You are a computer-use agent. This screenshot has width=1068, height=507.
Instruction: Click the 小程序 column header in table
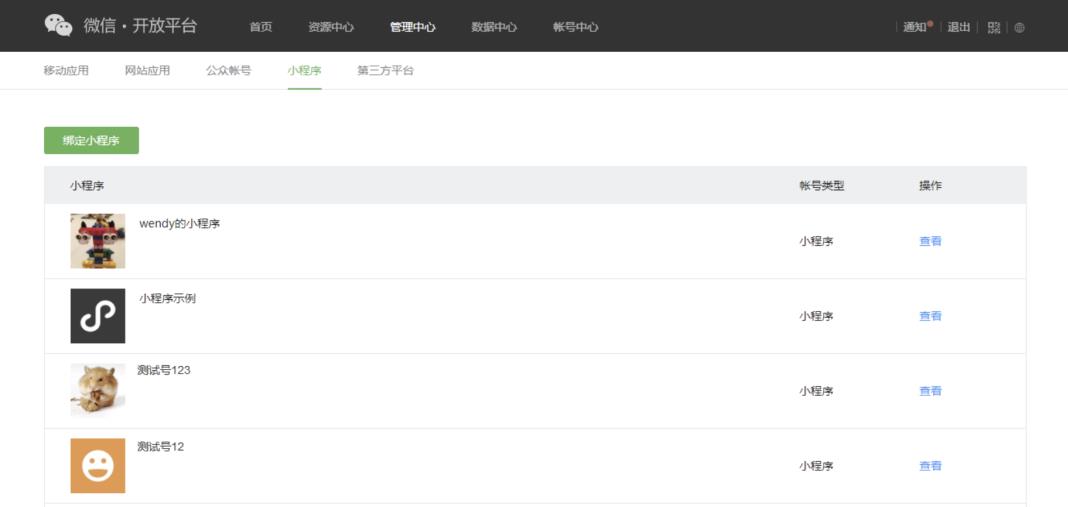pos(87,185)
